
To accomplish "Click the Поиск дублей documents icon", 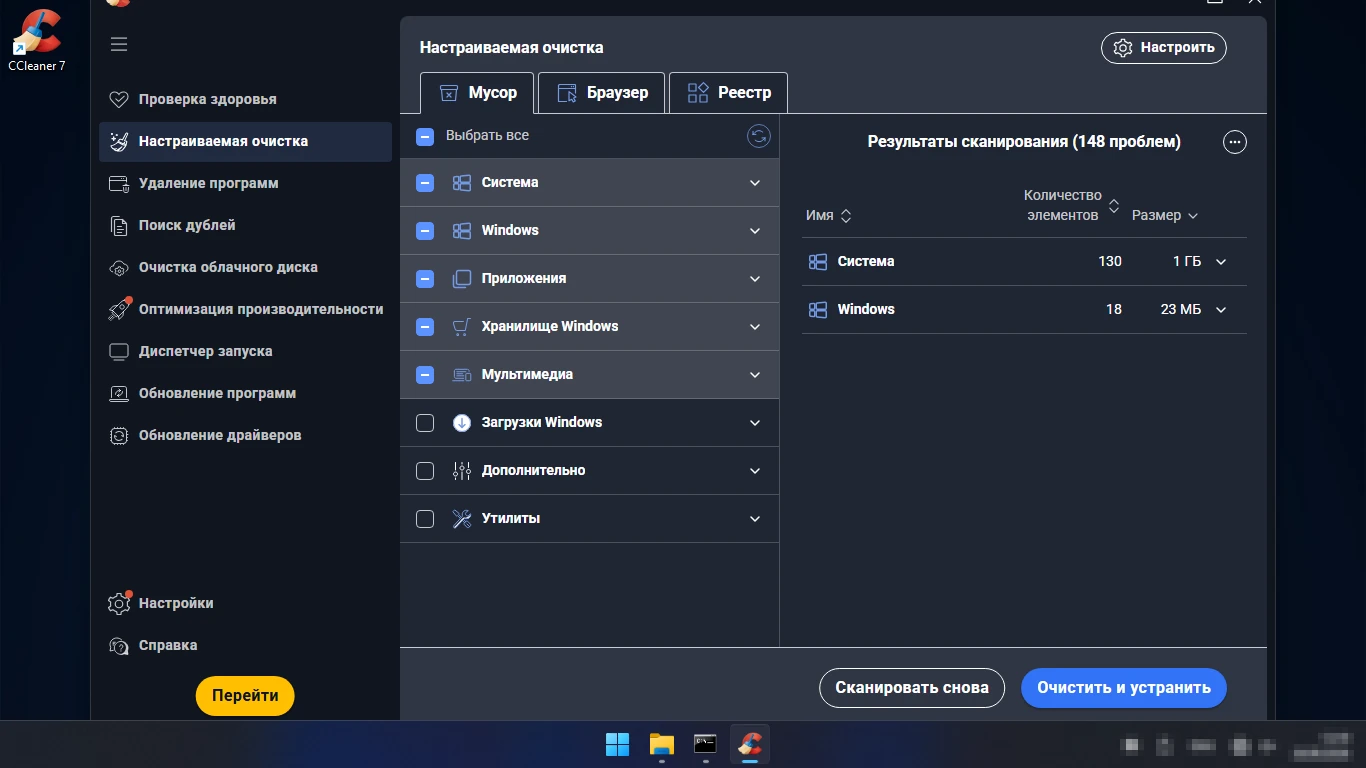I will click(x=119, y=225).
